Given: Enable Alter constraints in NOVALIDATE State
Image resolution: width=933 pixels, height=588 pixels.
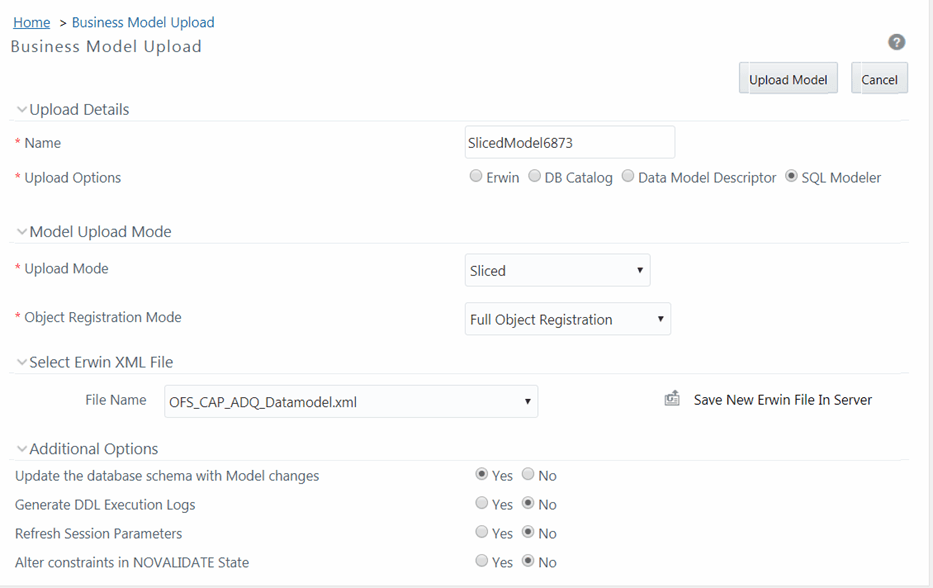Looking at the screenshot, I should [482, 561].
